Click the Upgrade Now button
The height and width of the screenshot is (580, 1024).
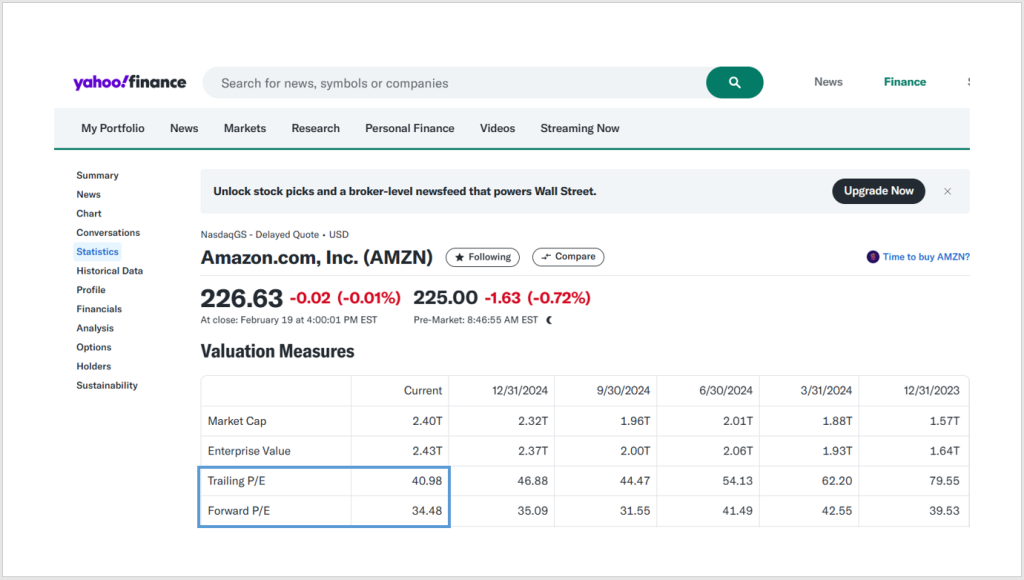pyautogui.click(x=878, y=191)
